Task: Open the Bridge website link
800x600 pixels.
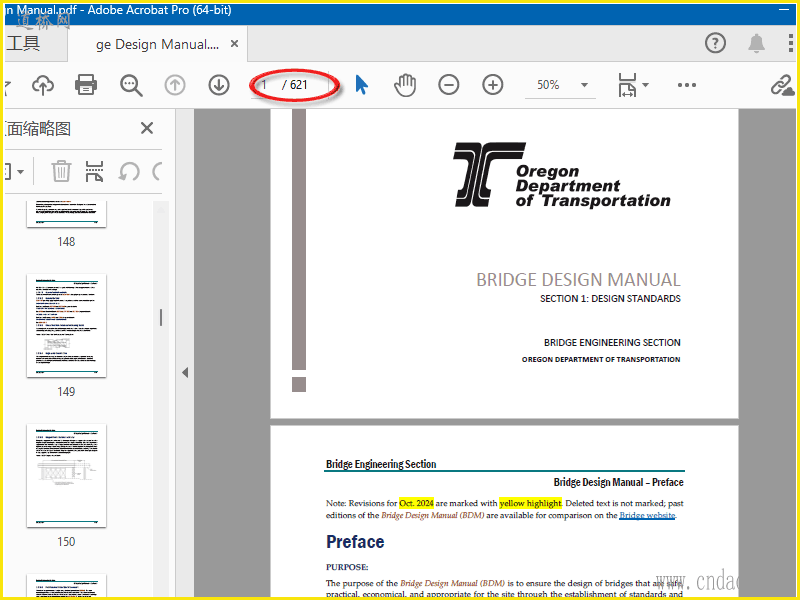Action: [x=647, y=515]
